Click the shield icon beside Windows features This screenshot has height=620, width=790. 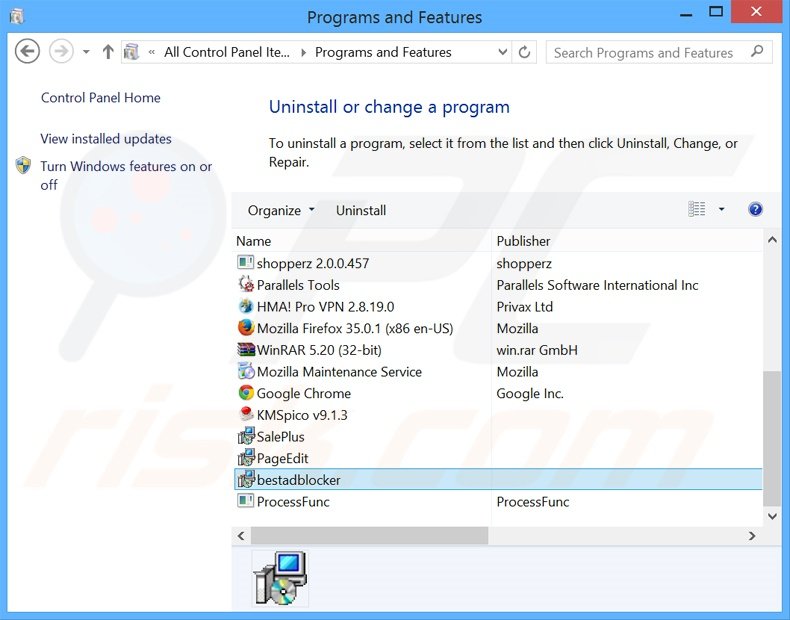(23, 166)
